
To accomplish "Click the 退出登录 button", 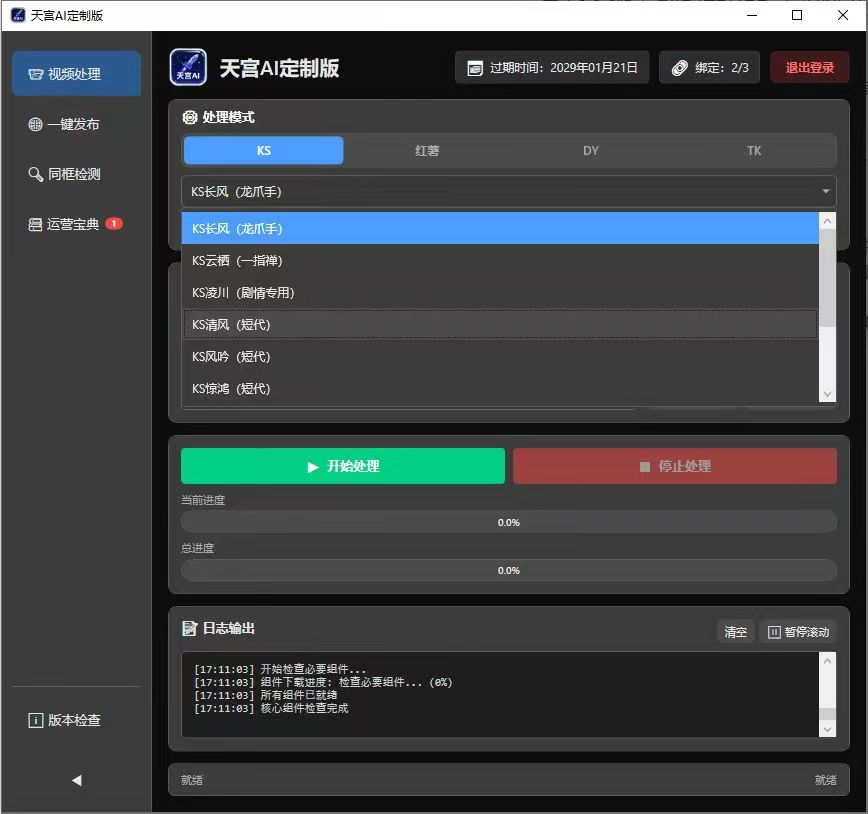I will (x=809, y=68).
